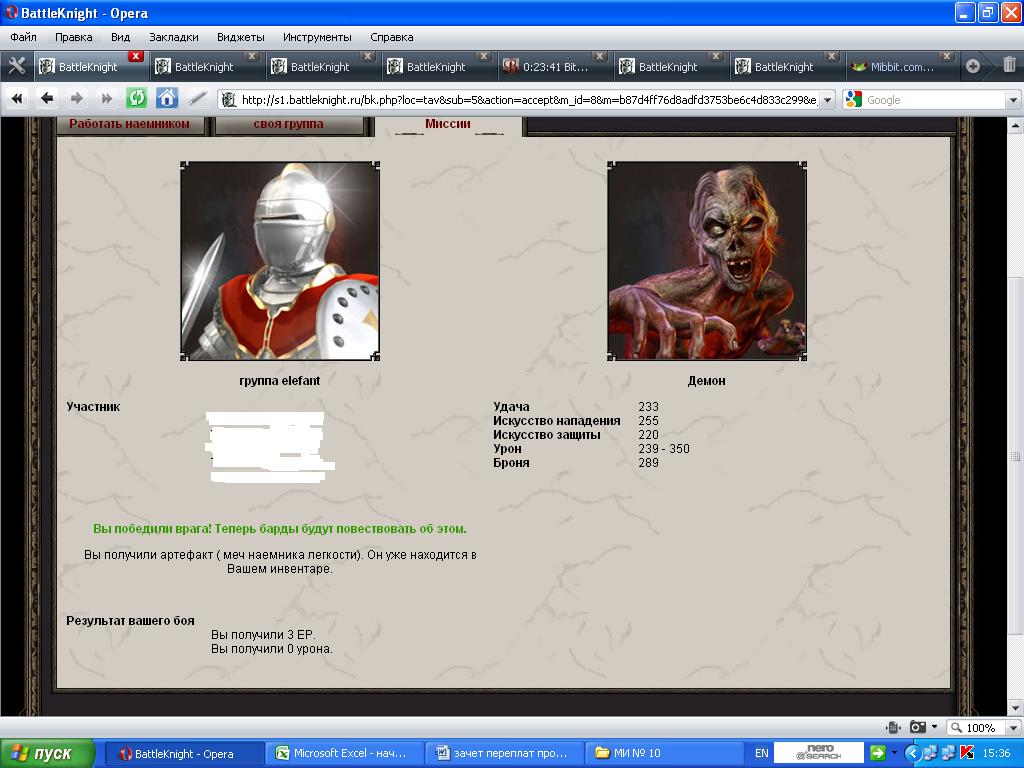Click the Fast Forward button
This screenshot has width=1024, height=768.
coord(106,99)
